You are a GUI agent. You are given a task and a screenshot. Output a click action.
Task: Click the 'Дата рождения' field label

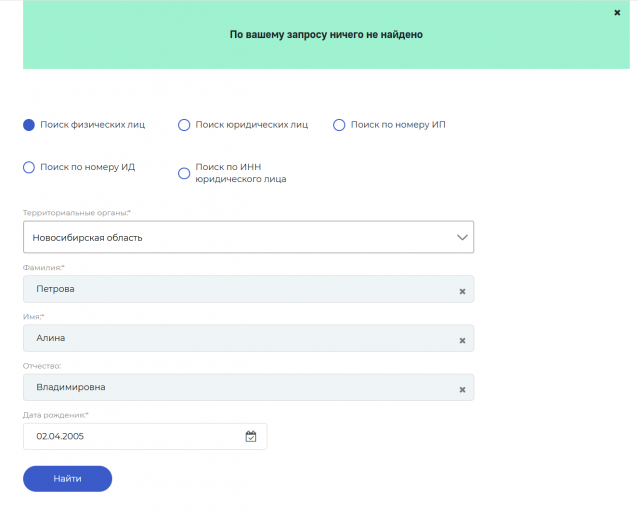click(56, 415)
